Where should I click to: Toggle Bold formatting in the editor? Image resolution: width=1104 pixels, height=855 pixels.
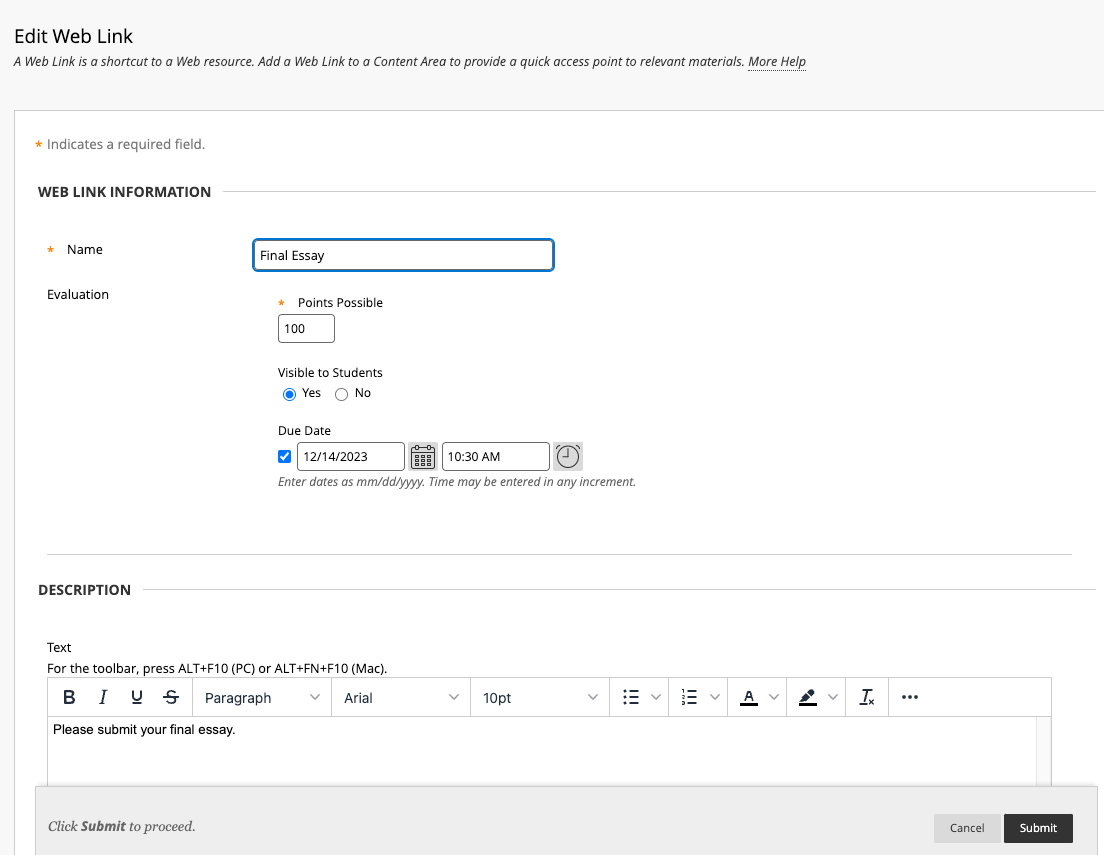[69, 697]
